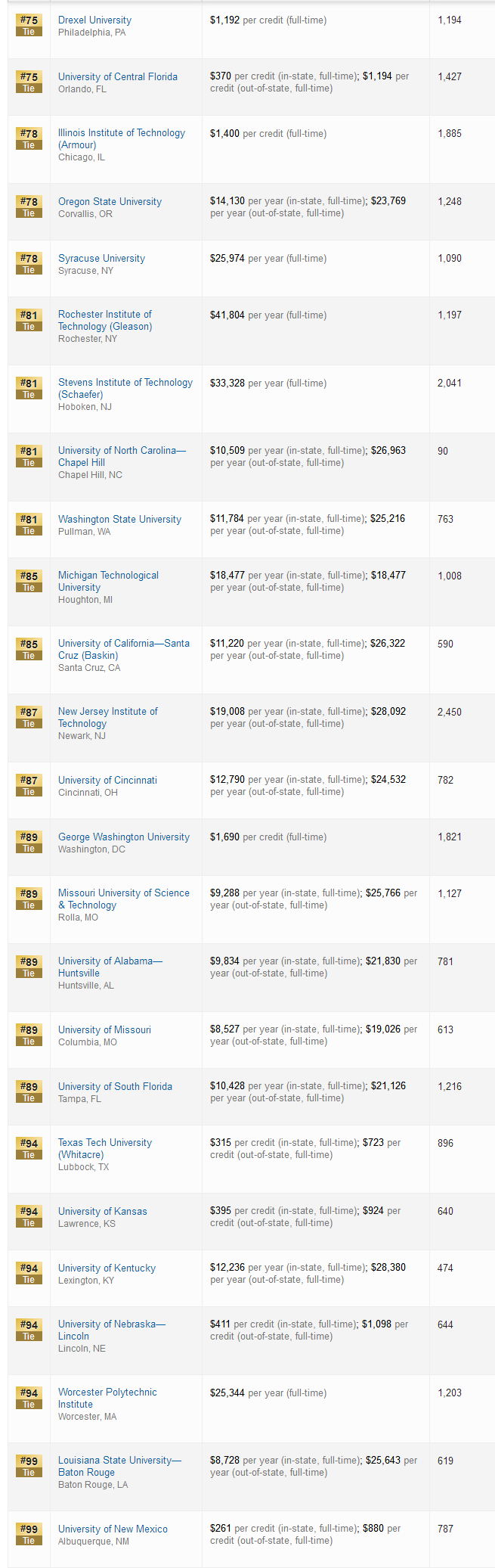Open Stevens Institute of Technology (Schaefer)

pos(125,388)
